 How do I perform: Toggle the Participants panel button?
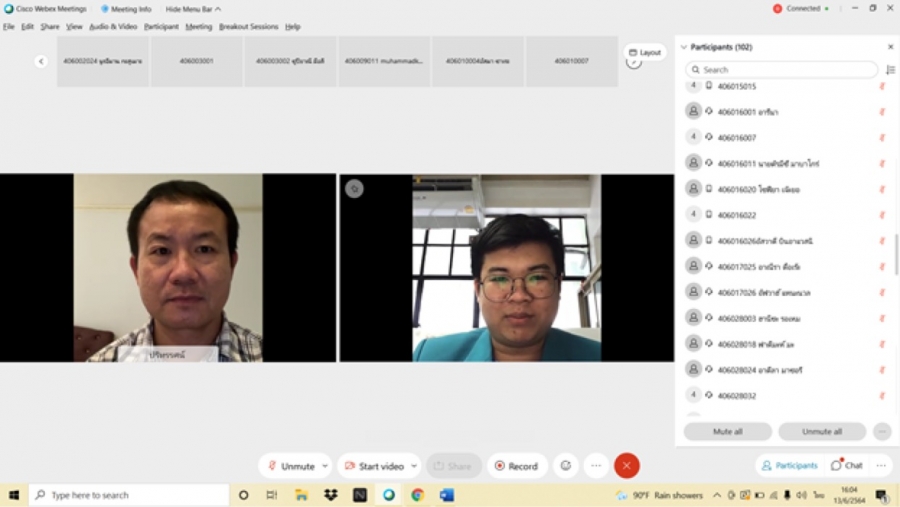[789, 465]
